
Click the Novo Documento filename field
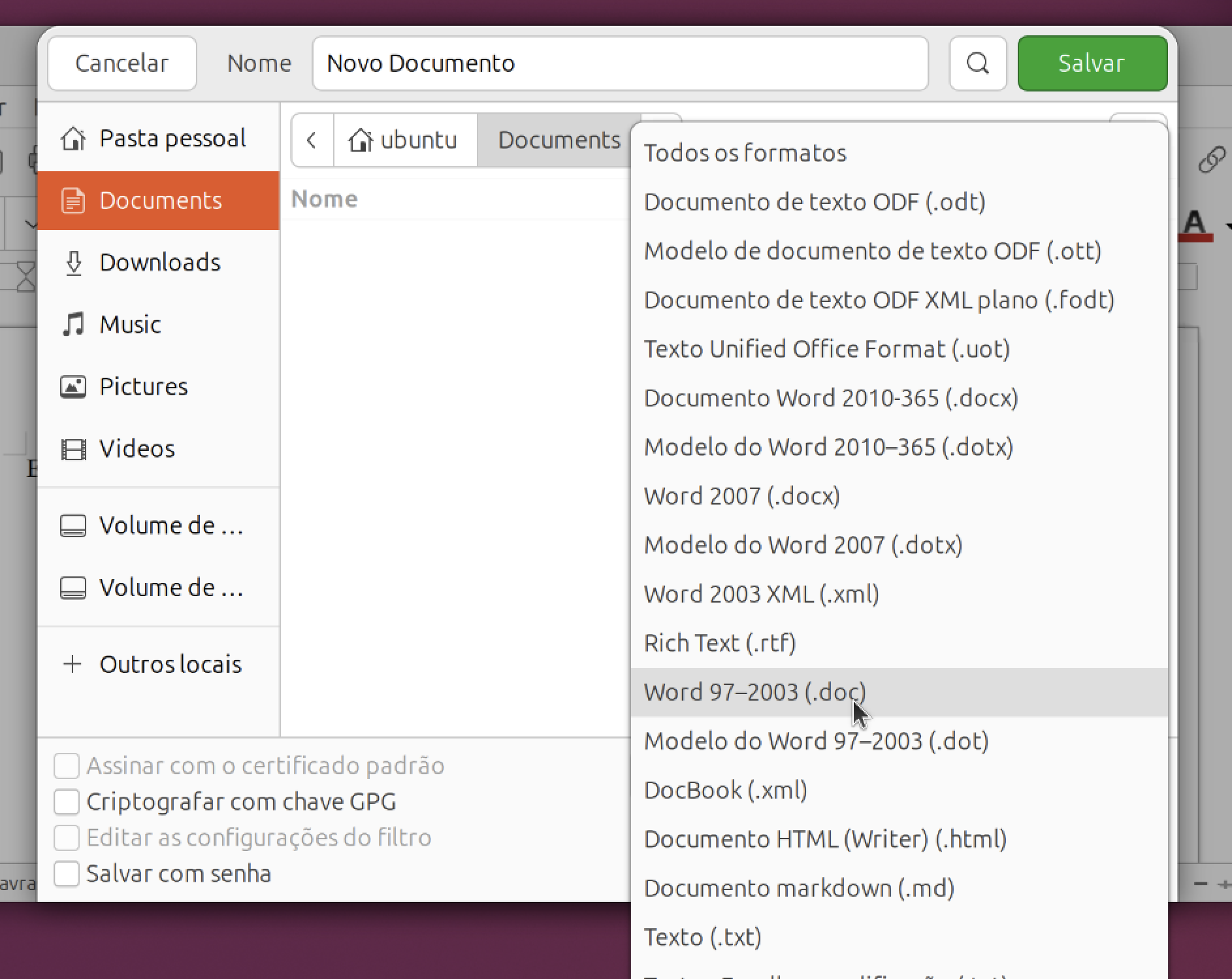click(x=620, y=63)
